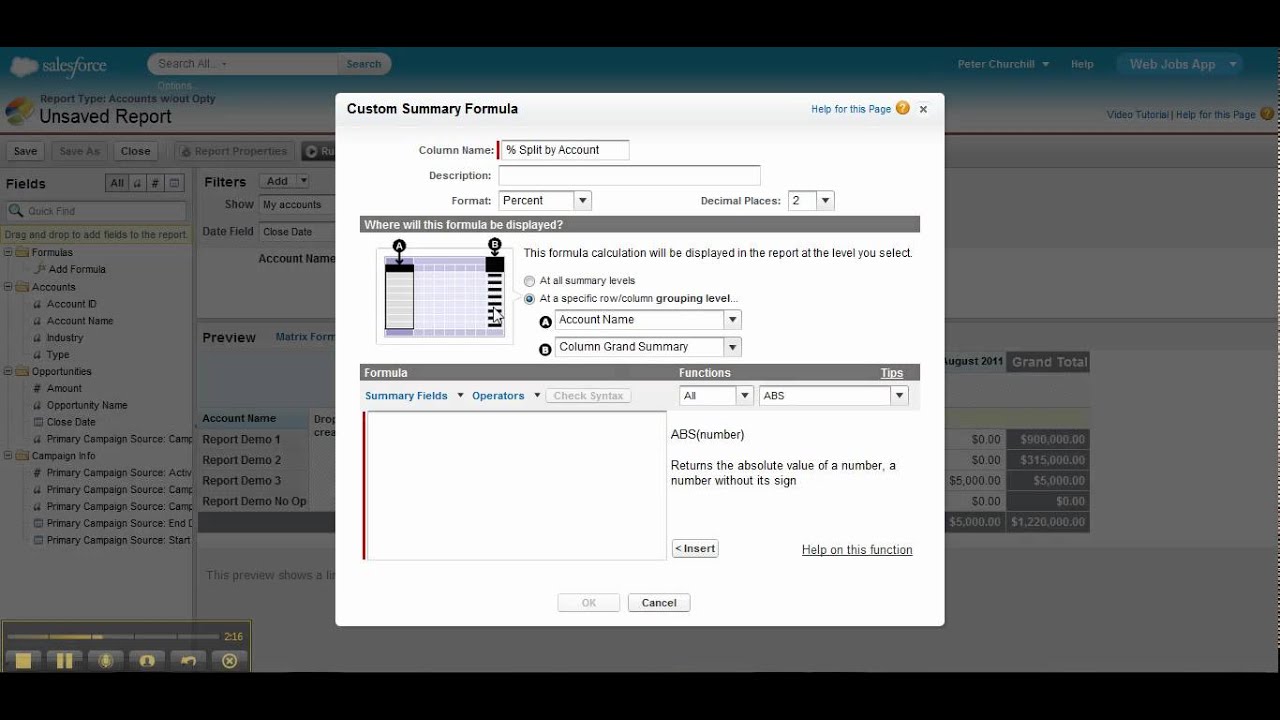Viewport: 1280px width, 720px height.
Task: Open the Peter Churchill user menu
Action: (1003, 64)
